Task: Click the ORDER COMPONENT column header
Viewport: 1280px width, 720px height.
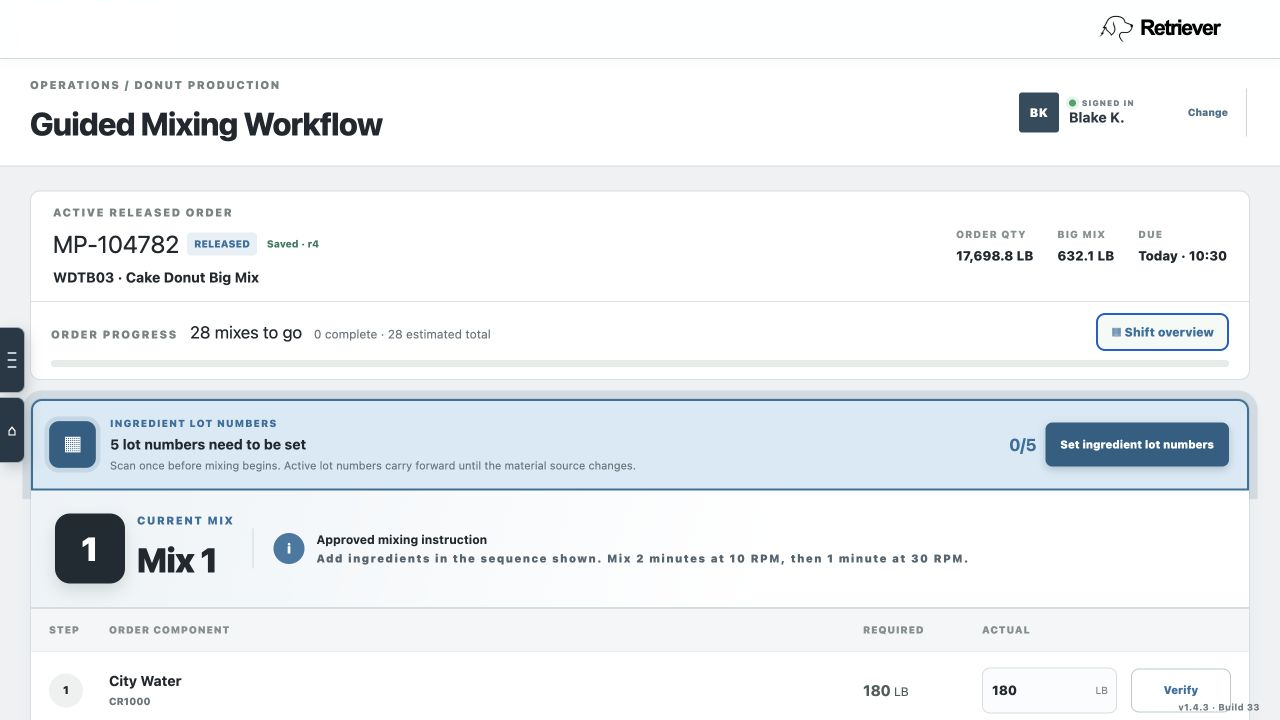Action: [x=169, y=630]
